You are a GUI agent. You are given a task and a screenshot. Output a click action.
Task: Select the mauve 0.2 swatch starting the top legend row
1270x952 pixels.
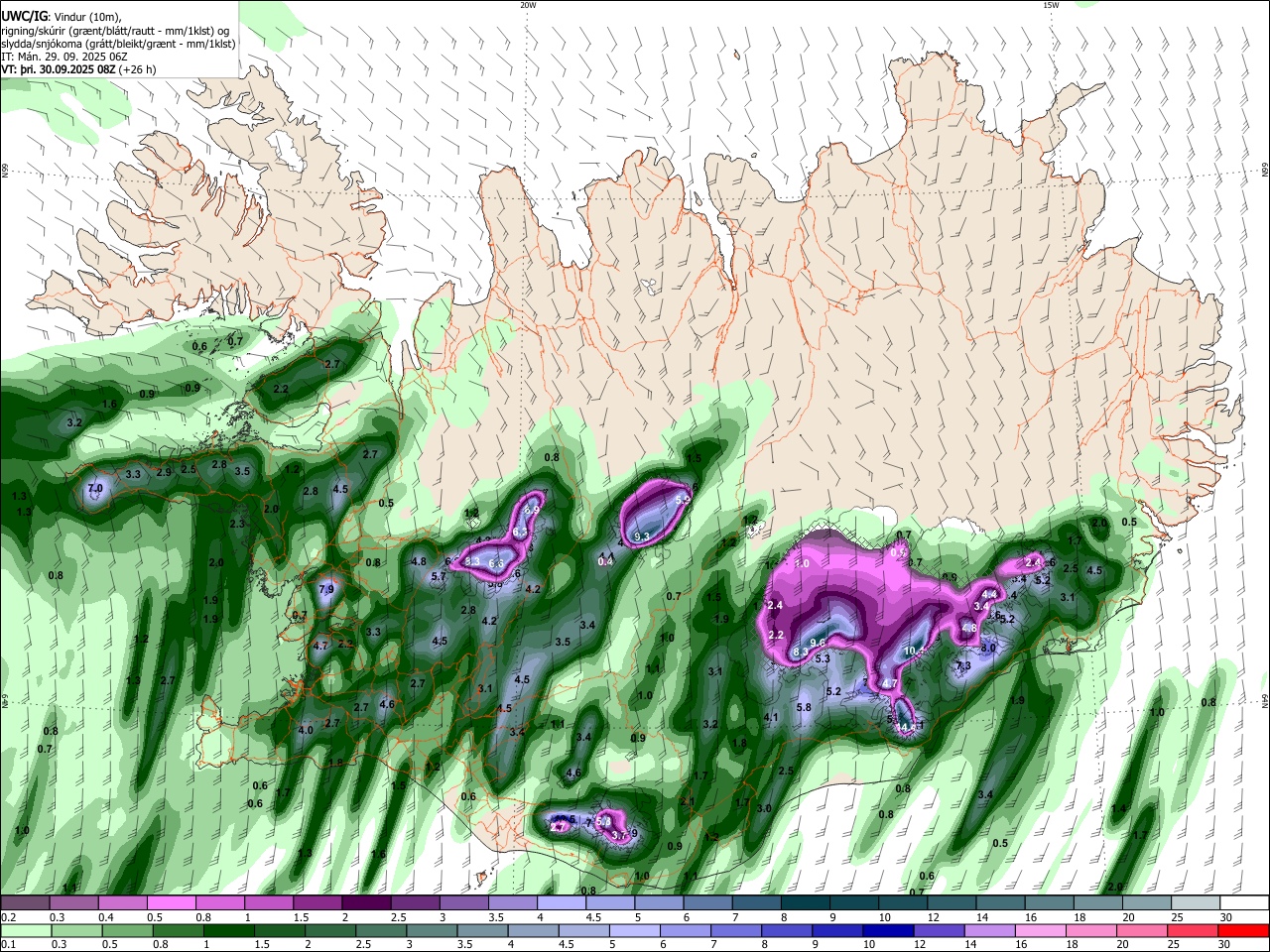coord(25,903)
